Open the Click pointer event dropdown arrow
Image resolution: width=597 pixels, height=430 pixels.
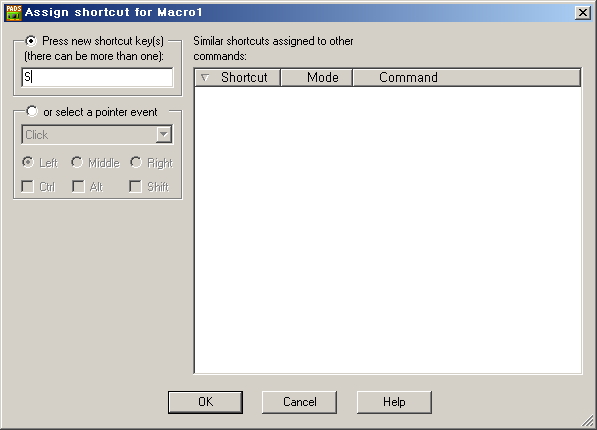point(164,134)
